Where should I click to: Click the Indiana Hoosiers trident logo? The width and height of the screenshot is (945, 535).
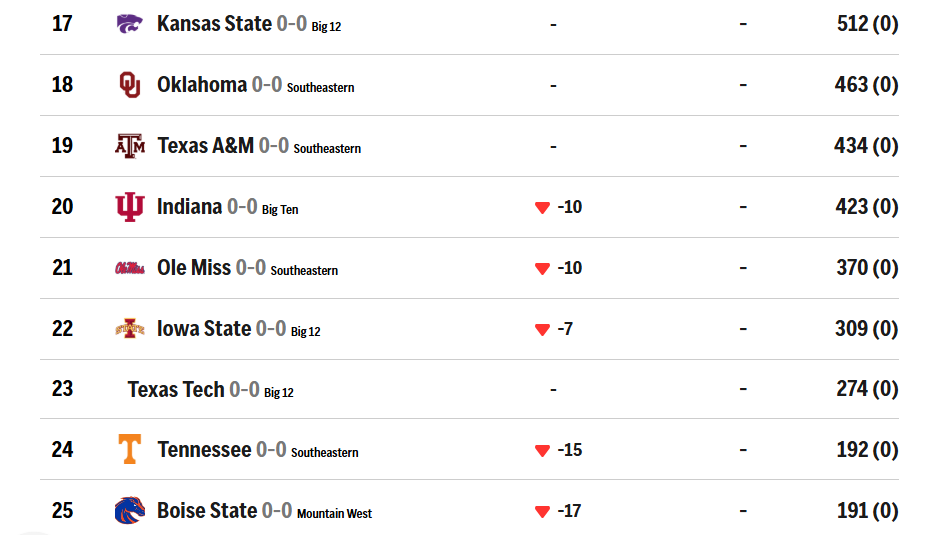tap(130, 207)
